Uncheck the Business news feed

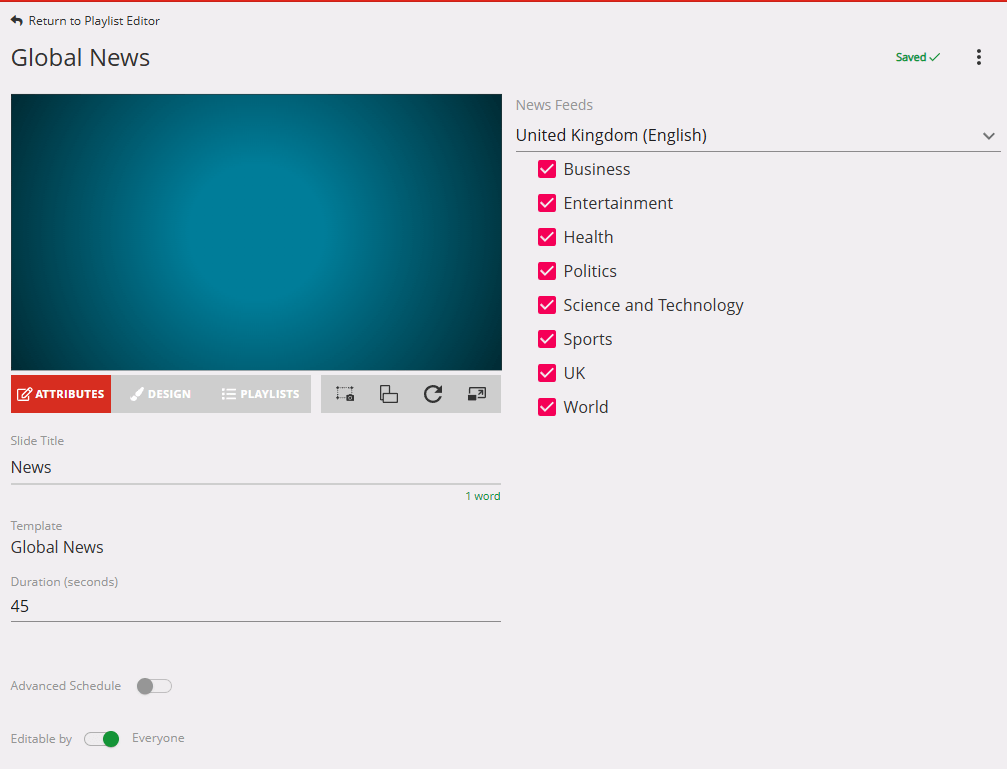pos(547,169)
